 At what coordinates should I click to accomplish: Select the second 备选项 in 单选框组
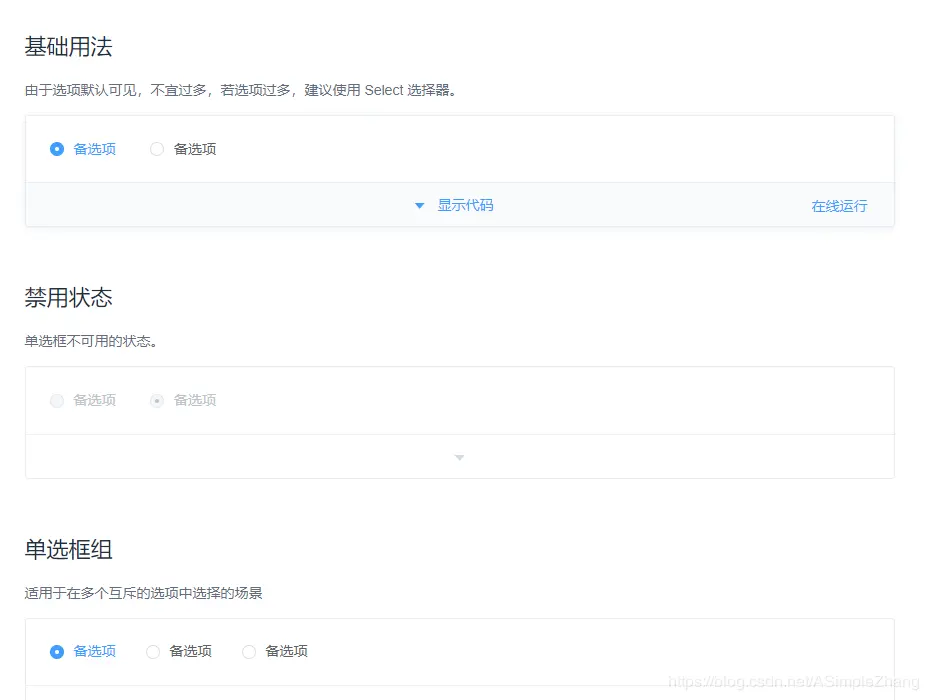(152, 651)
